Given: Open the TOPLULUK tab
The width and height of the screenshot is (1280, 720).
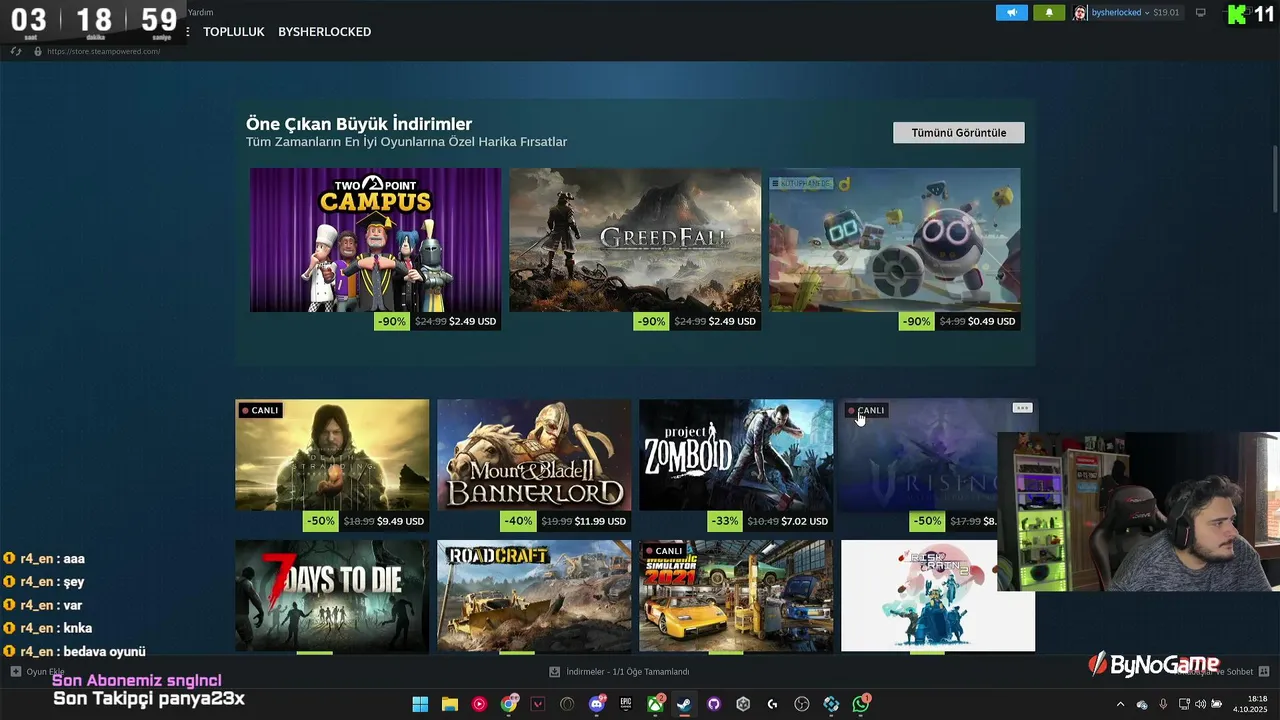Looking at the screenshot, I should tap(234, 32).
